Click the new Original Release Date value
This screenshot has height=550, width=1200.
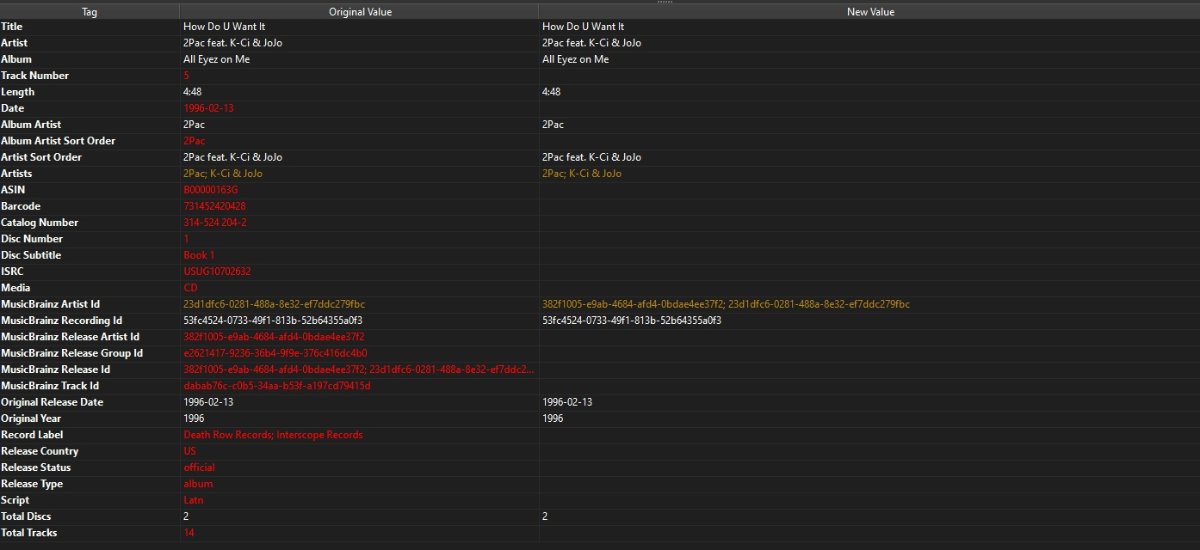point(567,402)
